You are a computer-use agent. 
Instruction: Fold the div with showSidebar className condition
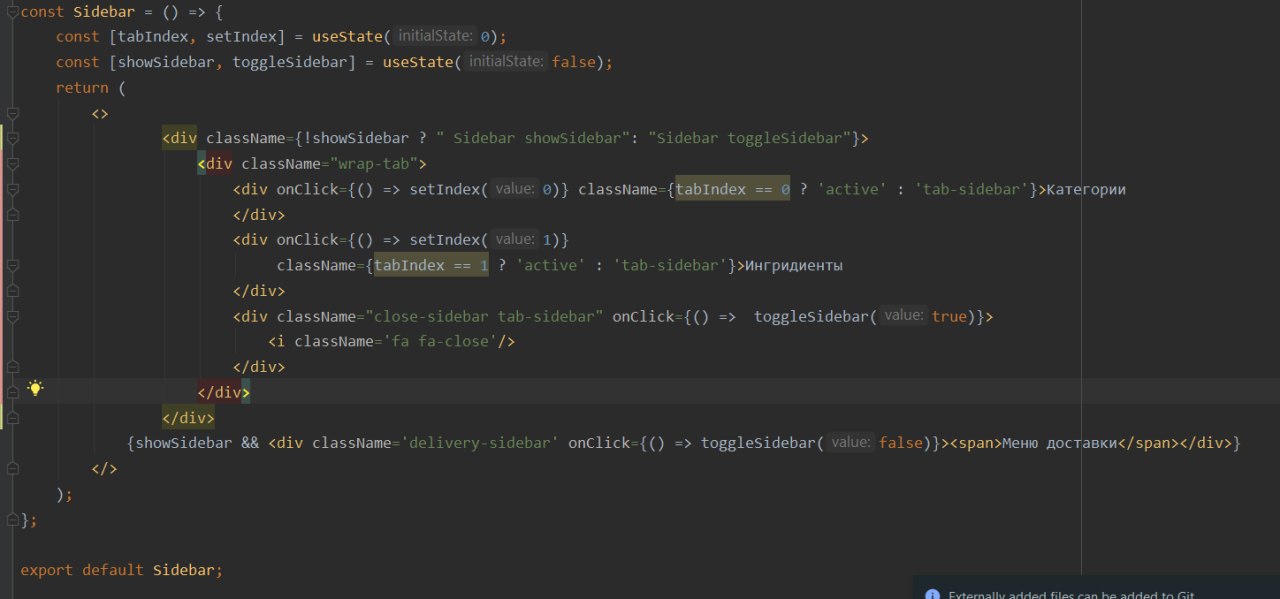coord(12,138)
